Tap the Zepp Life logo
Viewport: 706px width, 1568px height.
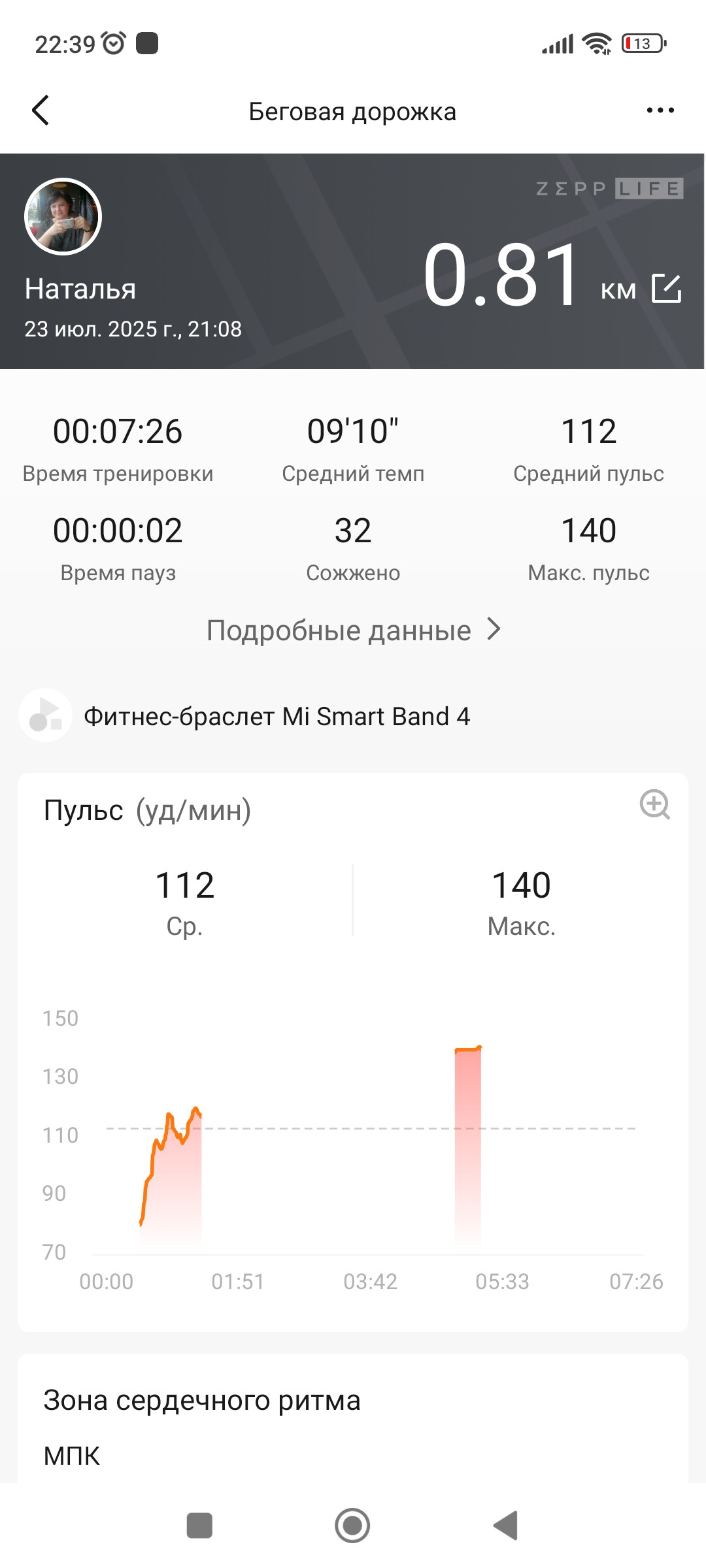point(609,189)
